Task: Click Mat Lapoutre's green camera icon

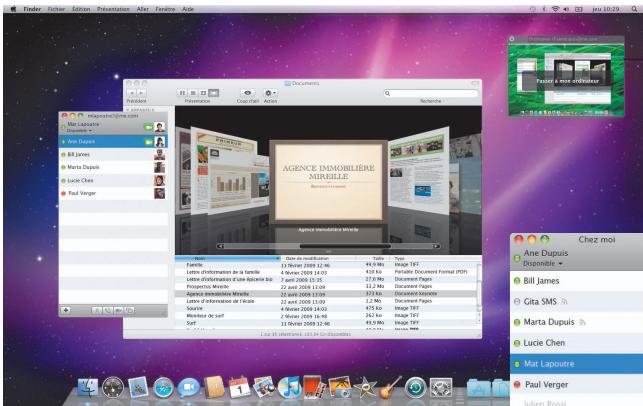Action: tap(148, 128)
